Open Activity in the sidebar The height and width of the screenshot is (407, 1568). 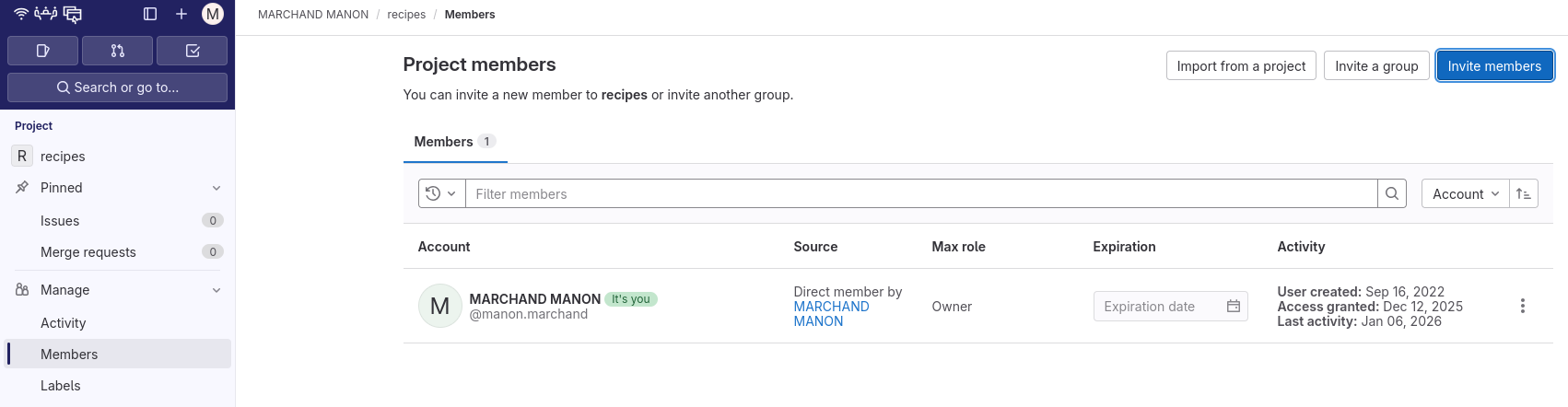(117, 323)
